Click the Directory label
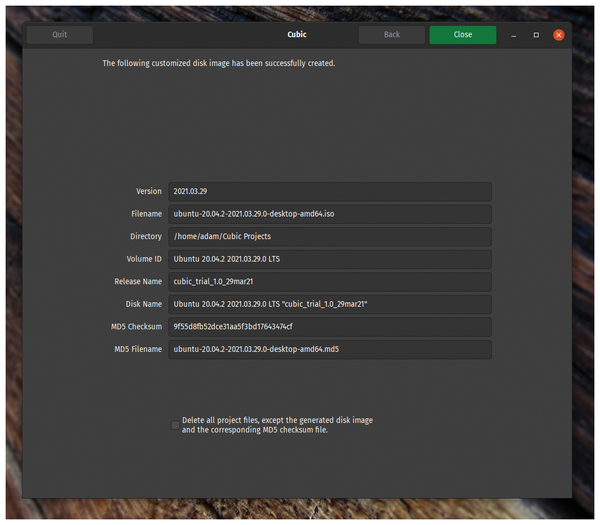 click(146, 236)
